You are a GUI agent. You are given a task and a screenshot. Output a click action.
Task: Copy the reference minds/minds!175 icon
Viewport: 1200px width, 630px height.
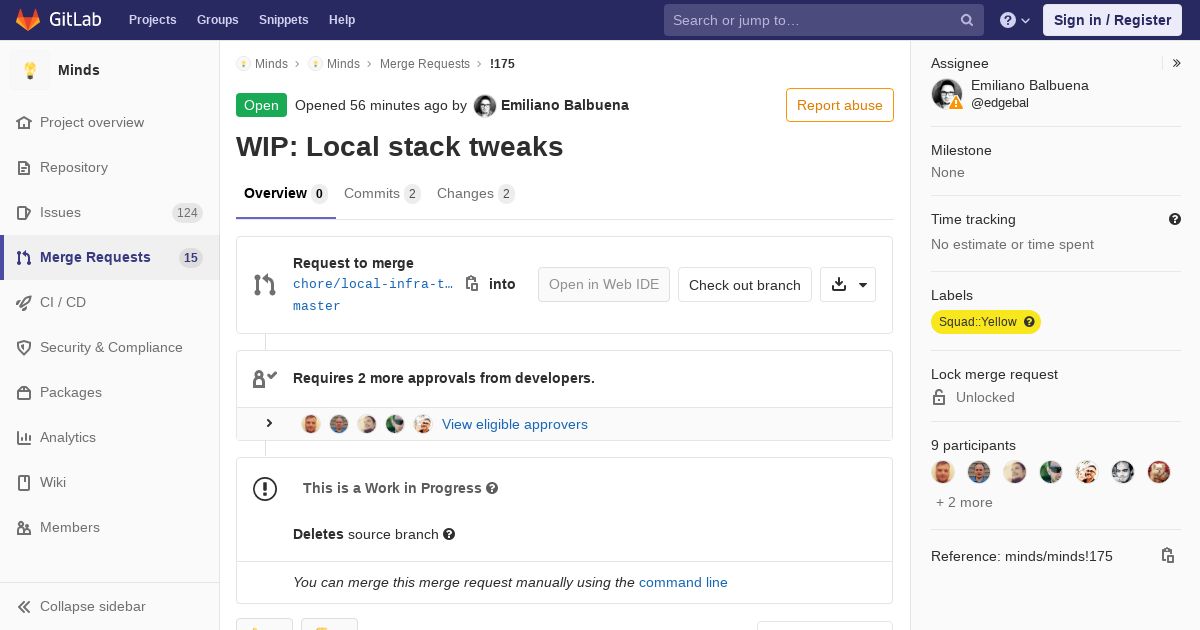coord(1167,556)
